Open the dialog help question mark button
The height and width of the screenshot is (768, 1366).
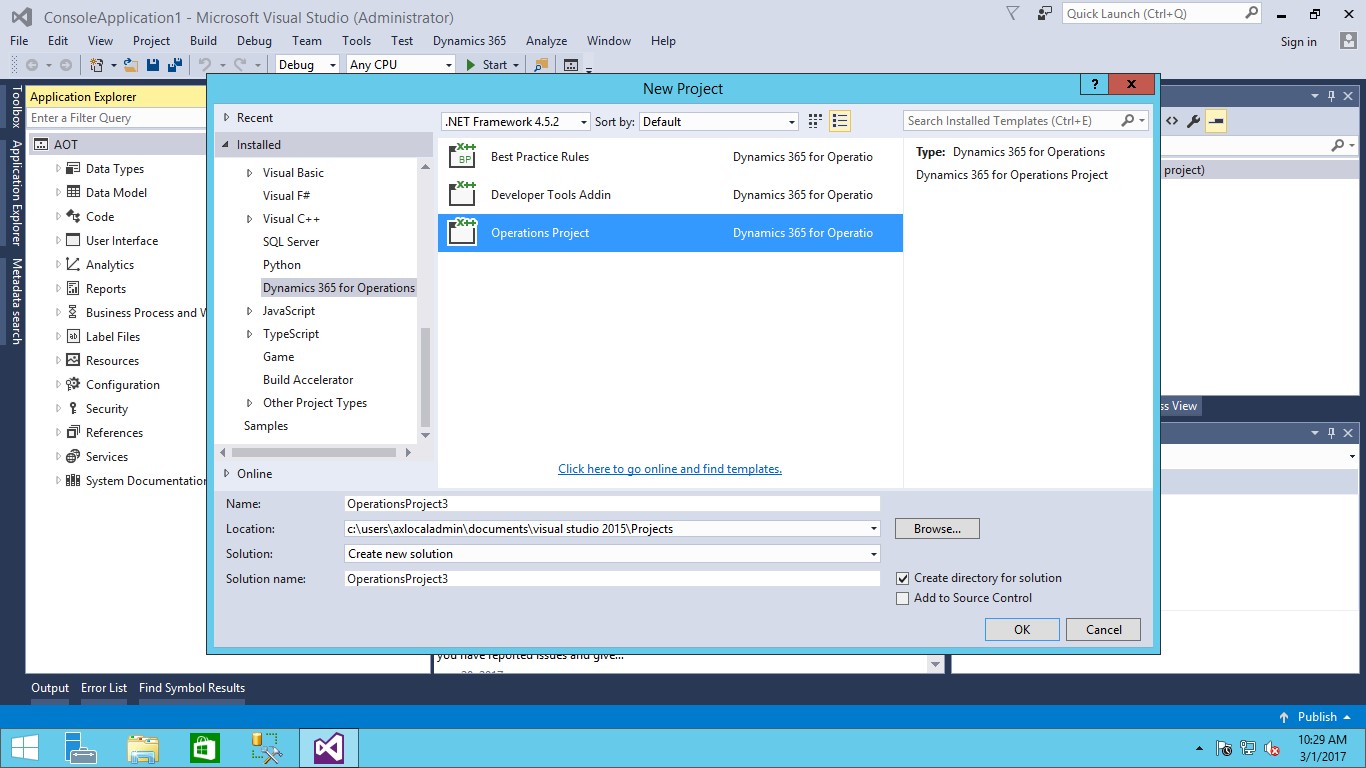click(1095, 85)
